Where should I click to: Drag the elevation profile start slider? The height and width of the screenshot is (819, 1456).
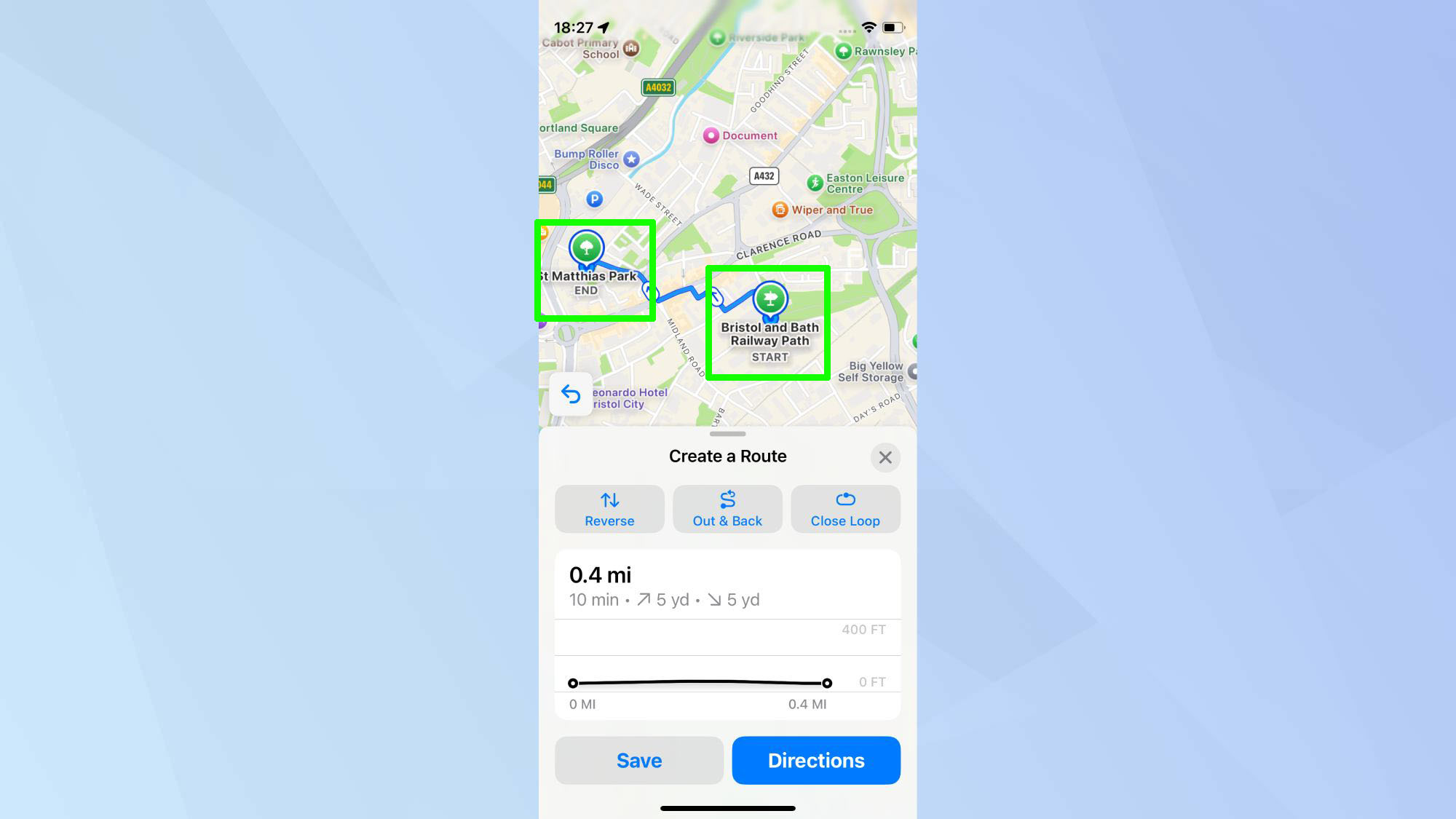tap(572, 683)
